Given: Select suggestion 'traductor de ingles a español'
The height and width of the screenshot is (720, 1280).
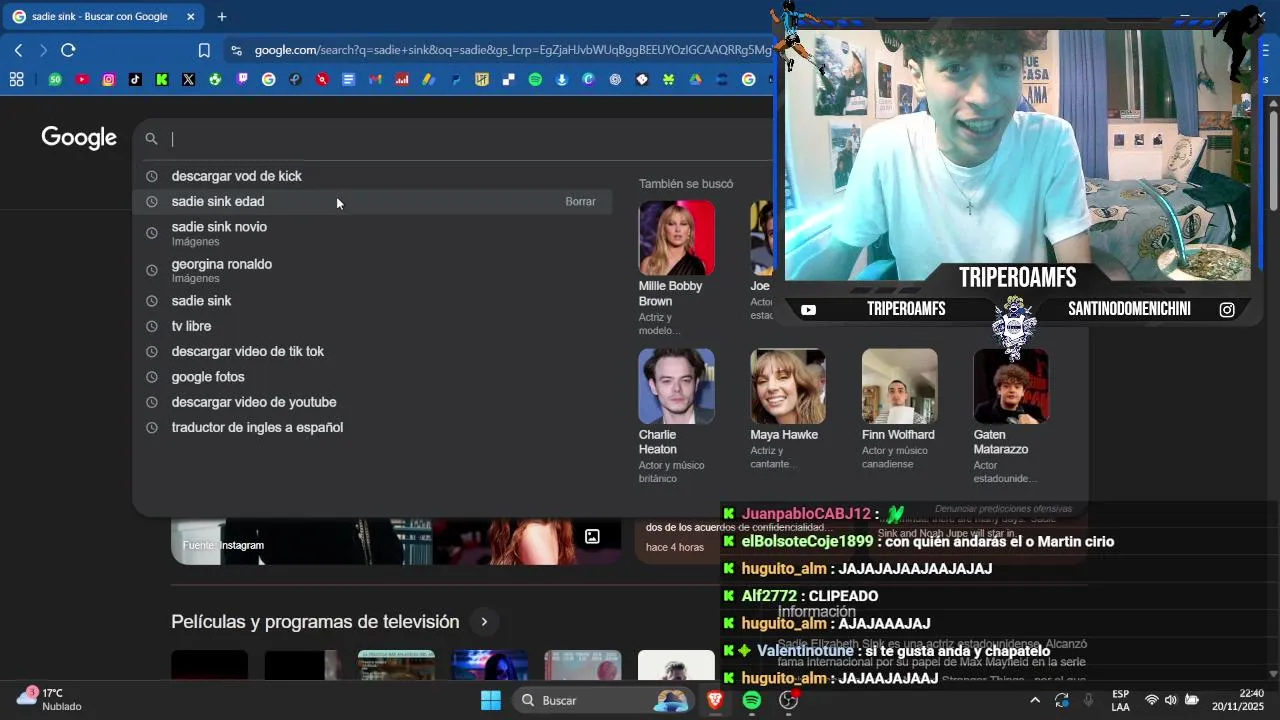Looking at the screenshot, I should tap(374, 427).
